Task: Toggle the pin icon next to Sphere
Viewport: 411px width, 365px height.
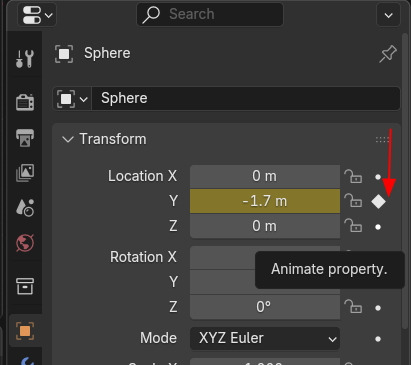Action: 388,54
